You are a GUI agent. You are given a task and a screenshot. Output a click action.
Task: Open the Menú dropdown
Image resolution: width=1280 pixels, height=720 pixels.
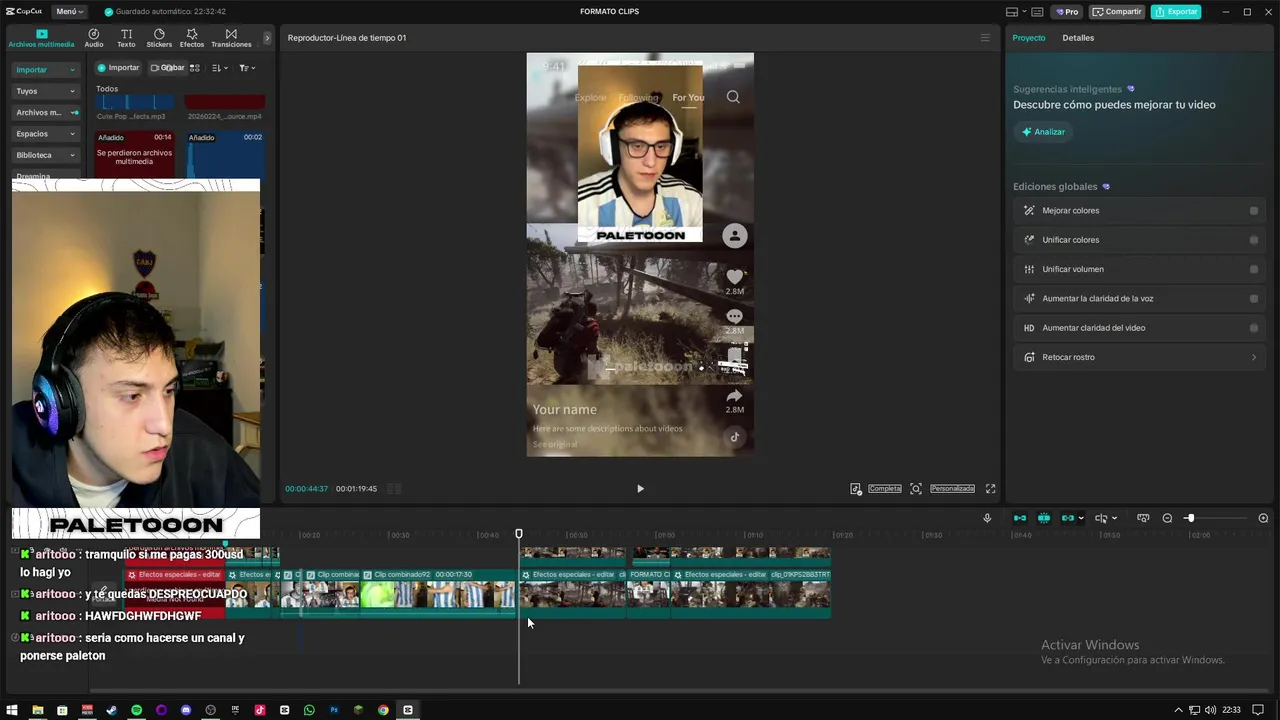pos(69,12)
